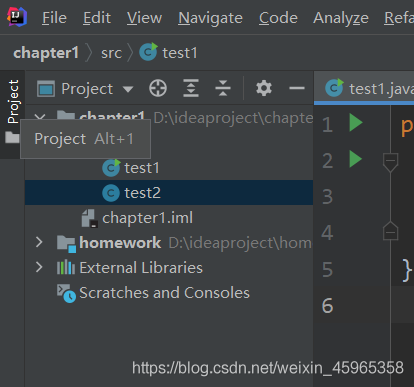Collapse the code fold marker on line 2
This screenshot has width=414, height=387.
pos(390,162)
